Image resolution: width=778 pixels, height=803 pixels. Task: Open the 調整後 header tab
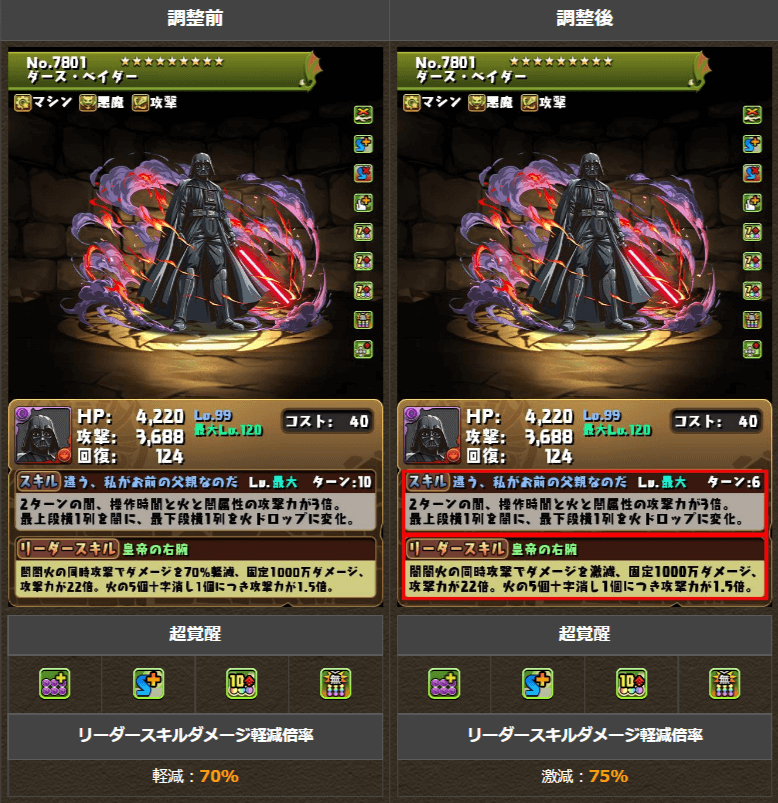[584, 19]
